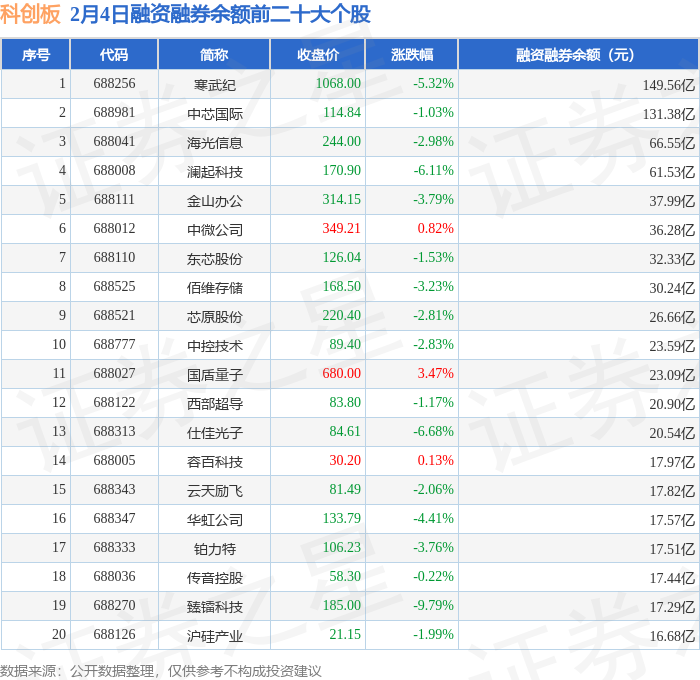Viewport: 700px width, 680px height.
Task: Select stock name 云天励飞
Action: (215, 491)
